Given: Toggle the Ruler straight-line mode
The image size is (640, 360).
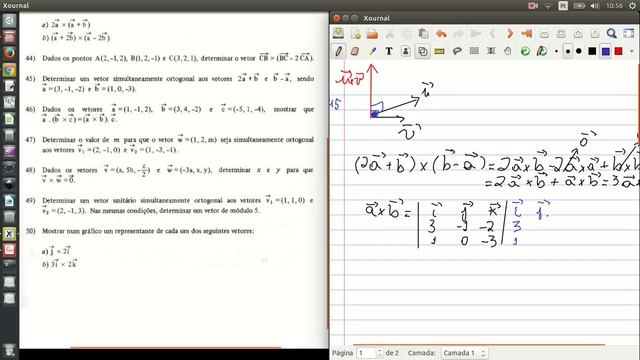Looking at the screenshot, I should [x=440, y=51].
